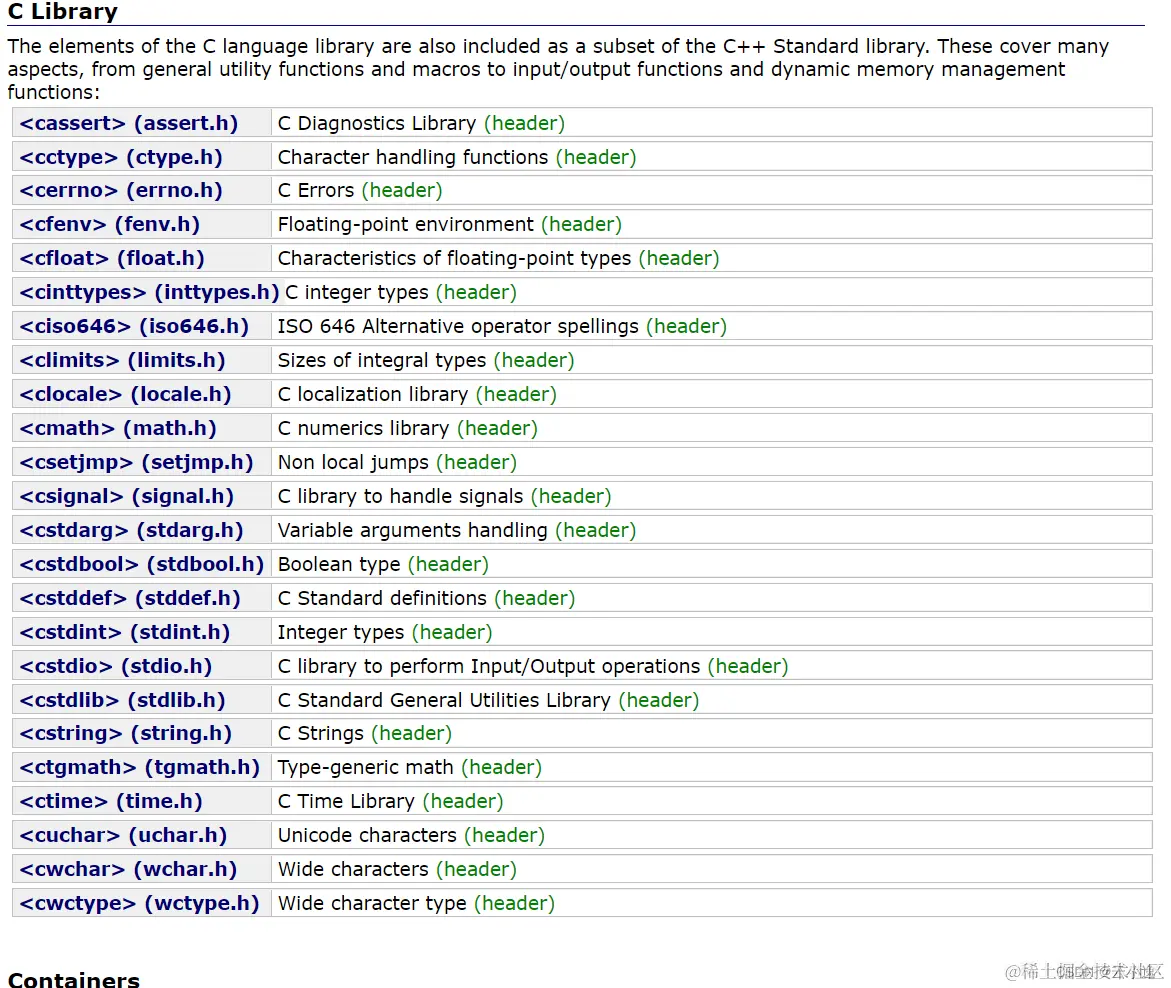Click 'Sizes of integral types' text
This screenshot has width=1171, height=988.
[382, 361]
